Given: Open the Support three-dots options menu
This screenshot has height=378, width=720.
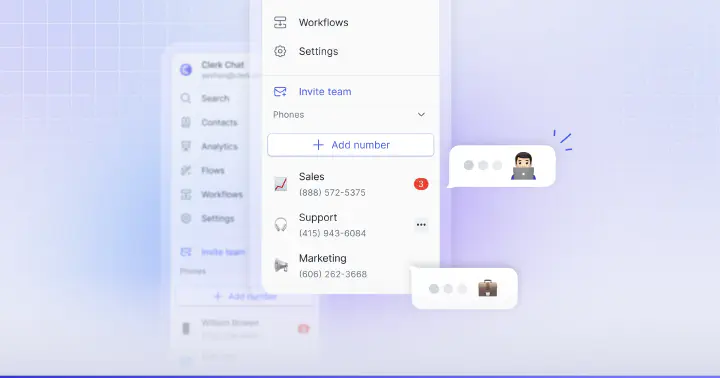Looking at the screenshot, I should pos(421,225).
